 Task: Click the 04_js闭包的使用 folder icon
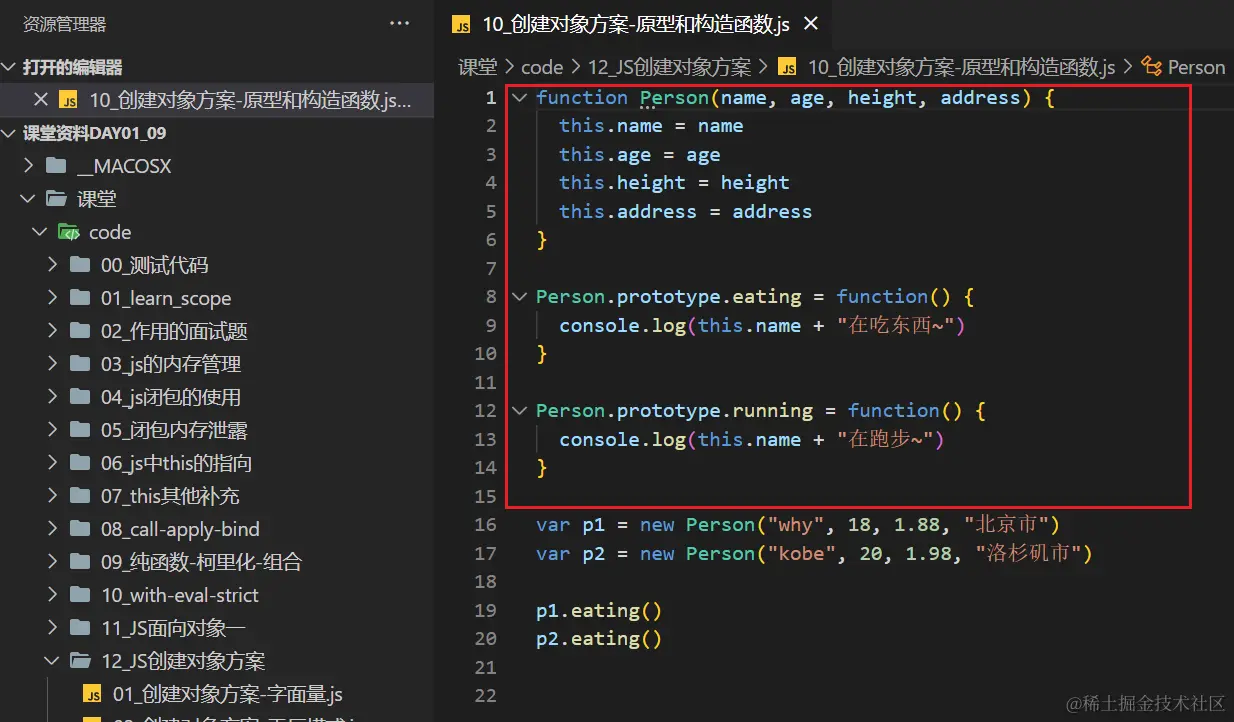pyautogui.click(x=81, y=397)
